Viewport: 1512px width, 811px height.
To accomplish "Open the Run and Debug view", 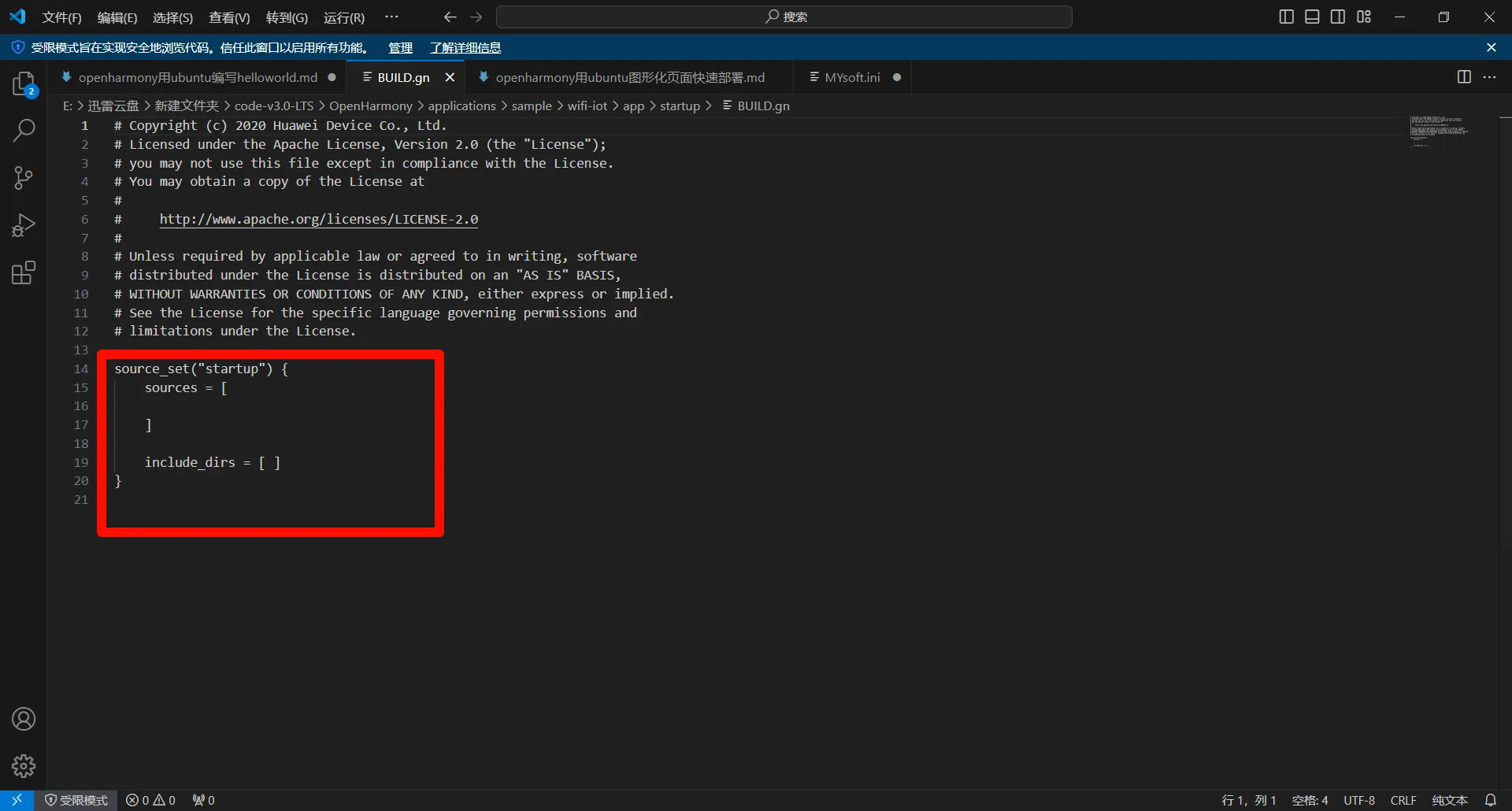I will 24,226.
